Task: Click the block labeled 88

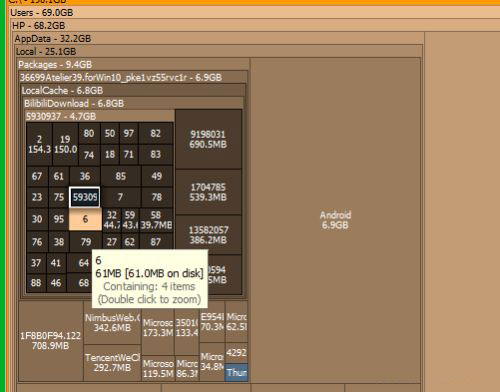Action: pos(36,283)
